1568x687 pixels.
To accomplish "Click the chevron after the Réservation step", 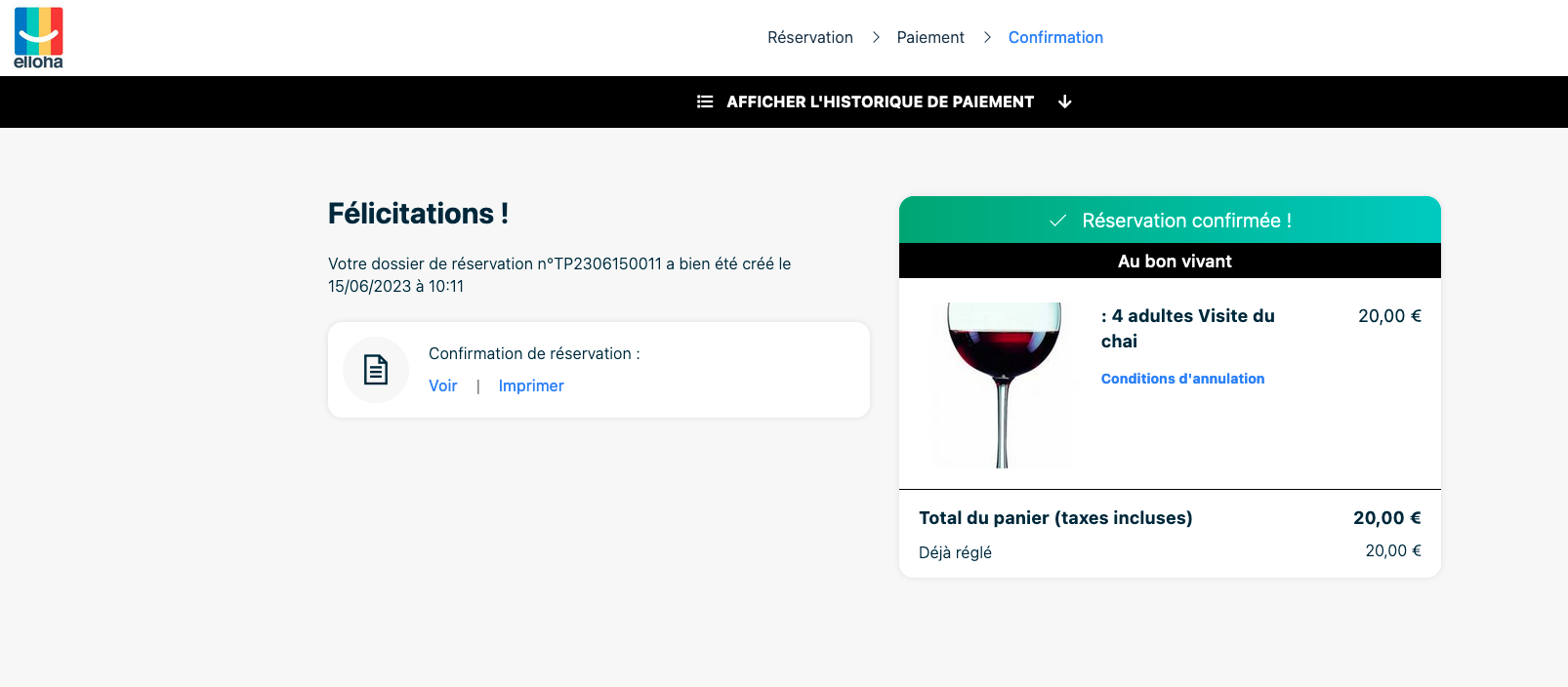I will [x=876, y=37].
